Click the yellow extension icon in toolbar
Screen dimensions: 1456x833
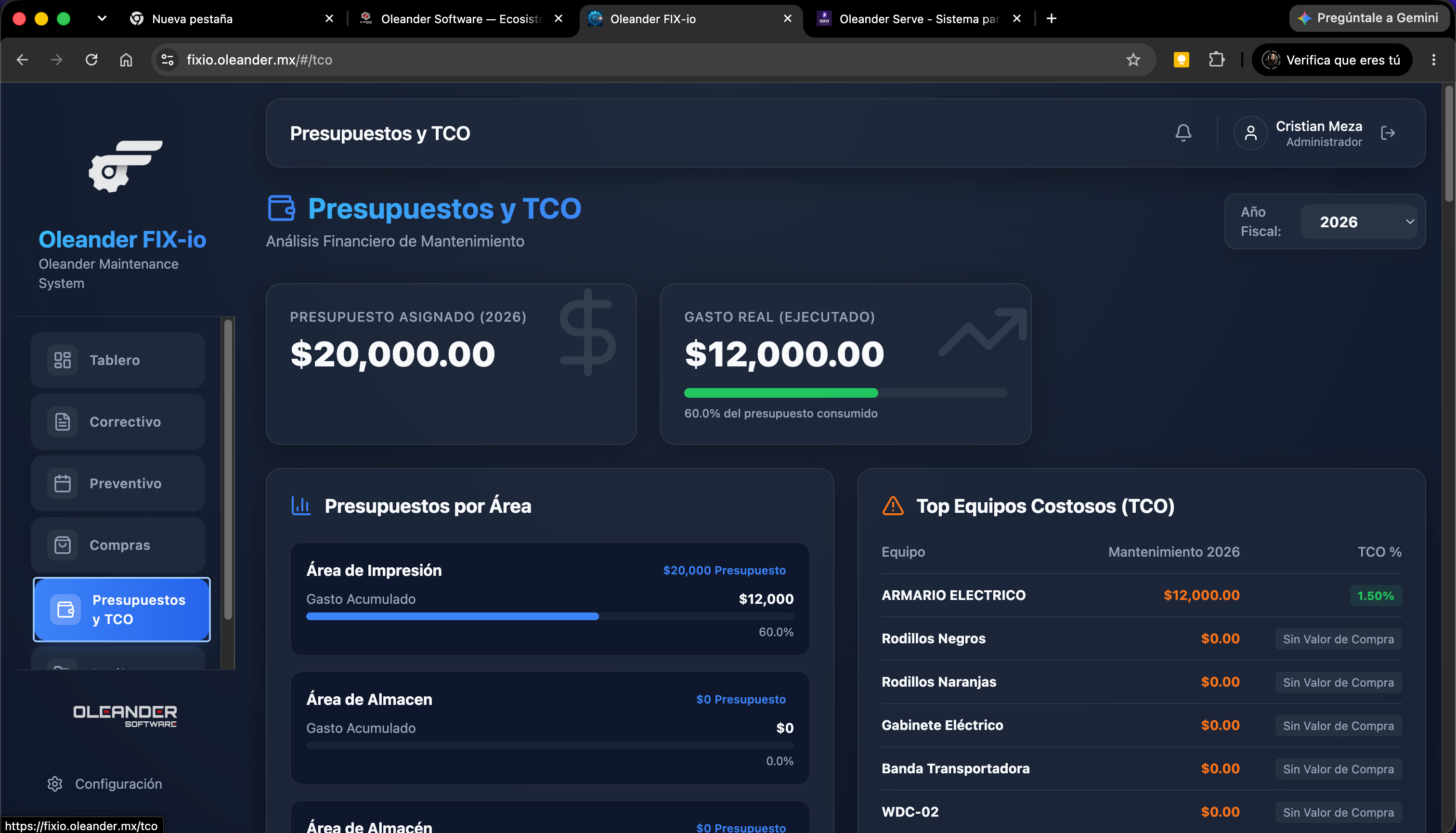click(x=1182, y=60)
